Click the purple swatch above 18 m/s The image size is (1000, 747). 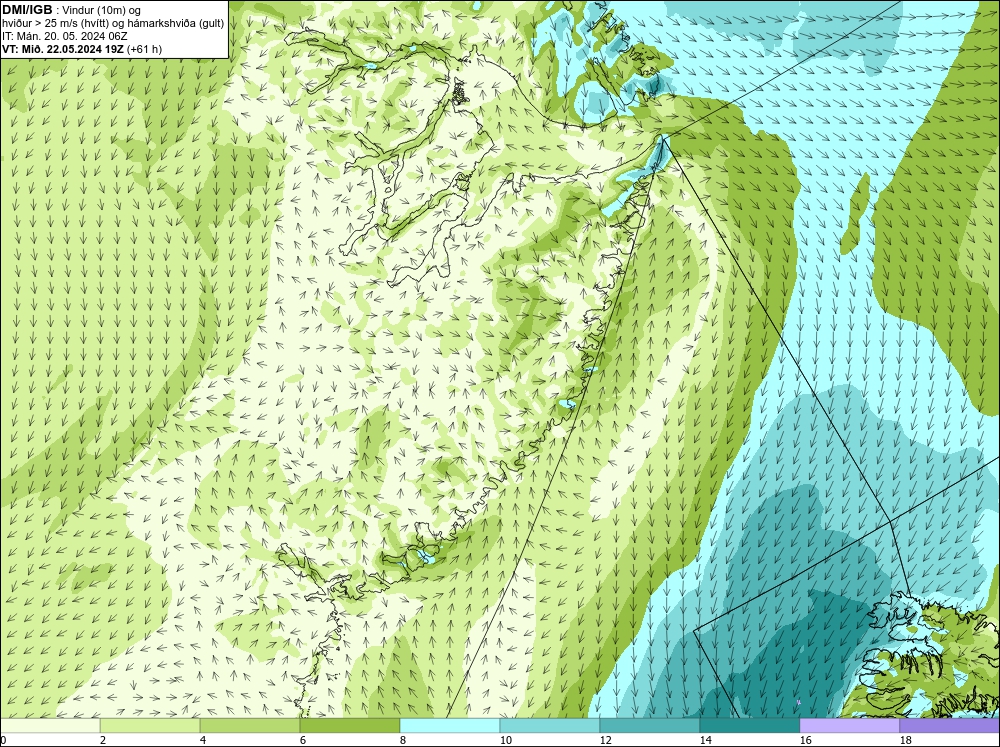coord(949,725)
